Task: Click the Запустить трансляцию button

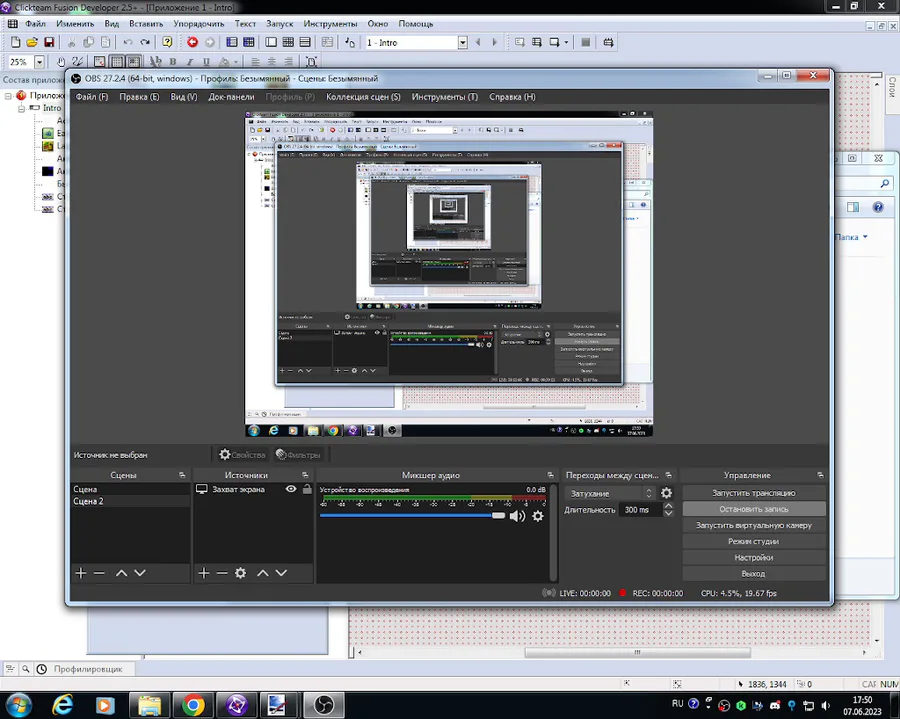Action: coord(753,493)
